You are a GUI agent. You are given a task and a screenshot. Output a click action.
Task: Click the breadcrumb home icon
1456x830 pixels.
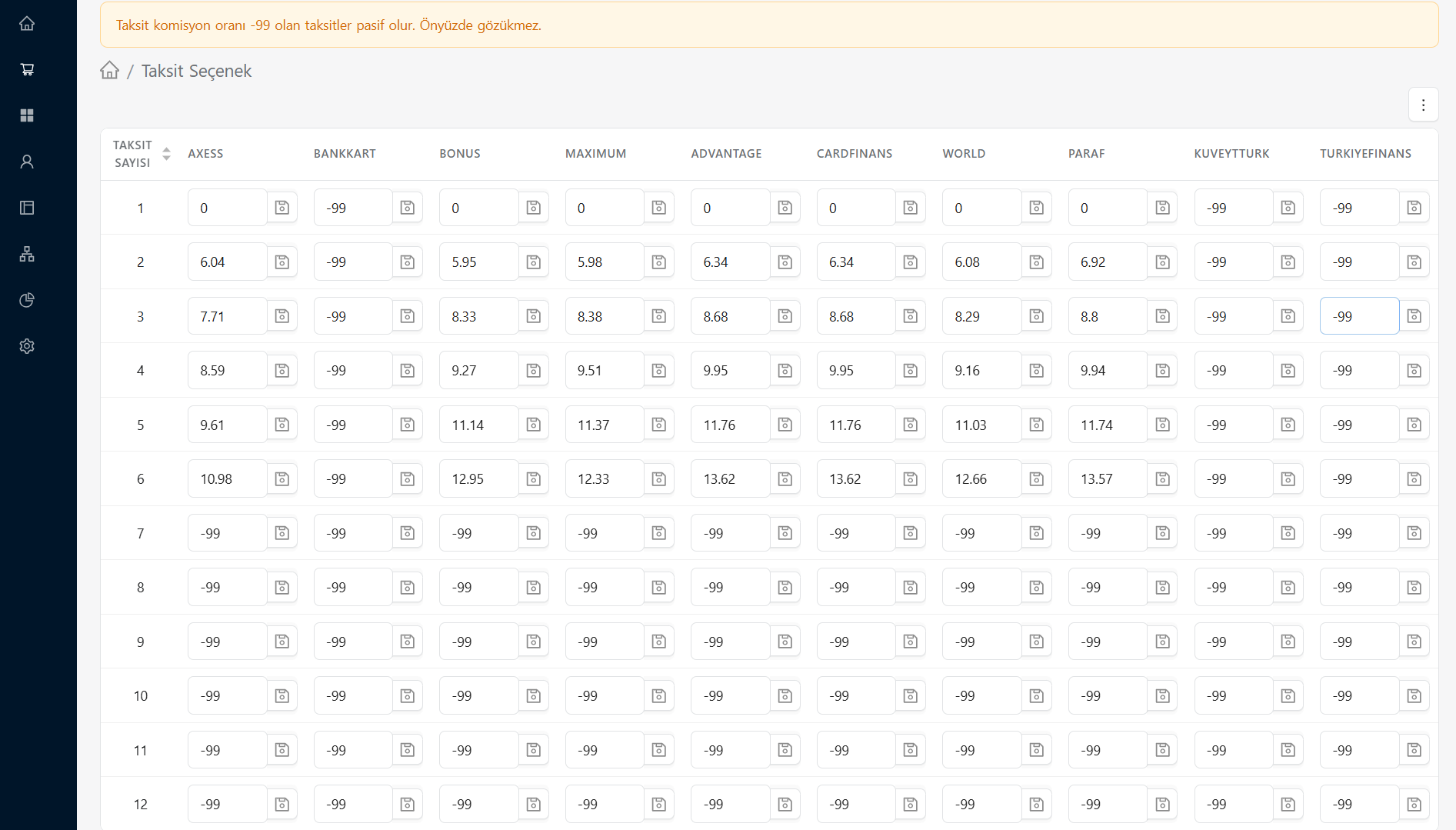110,70
